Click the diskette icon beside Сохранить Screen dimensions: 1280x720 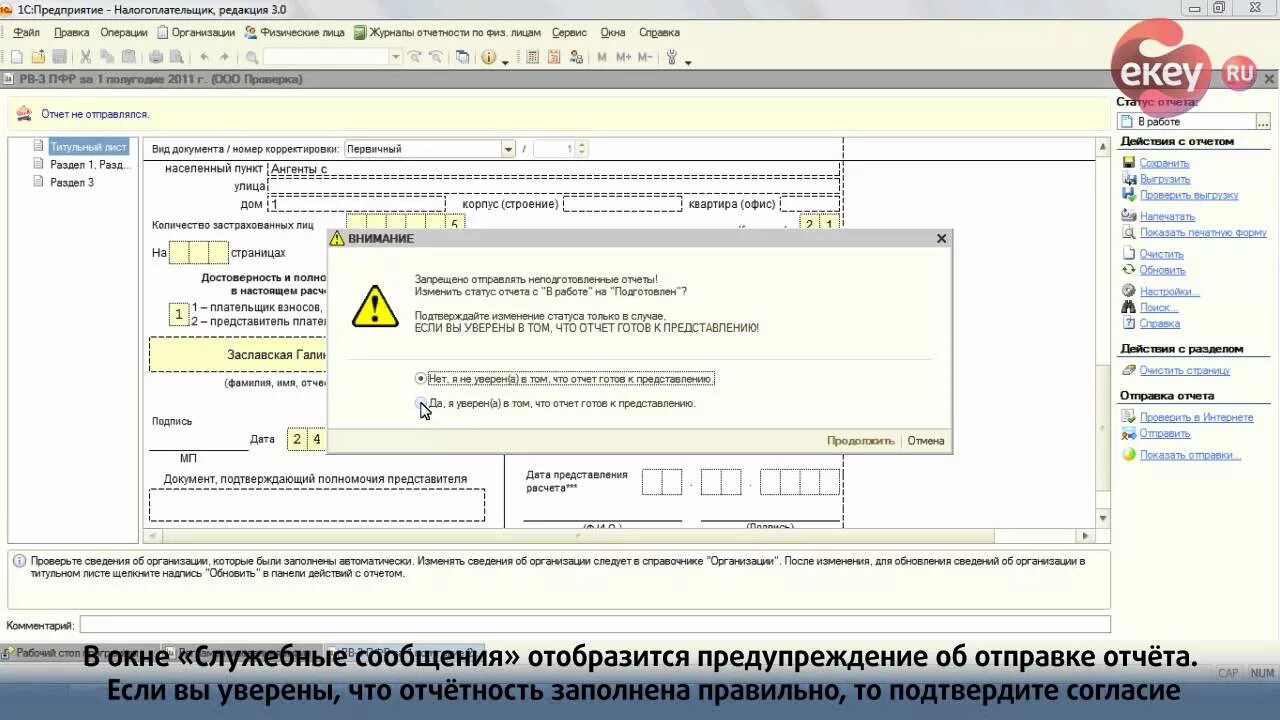[1129, 163]
